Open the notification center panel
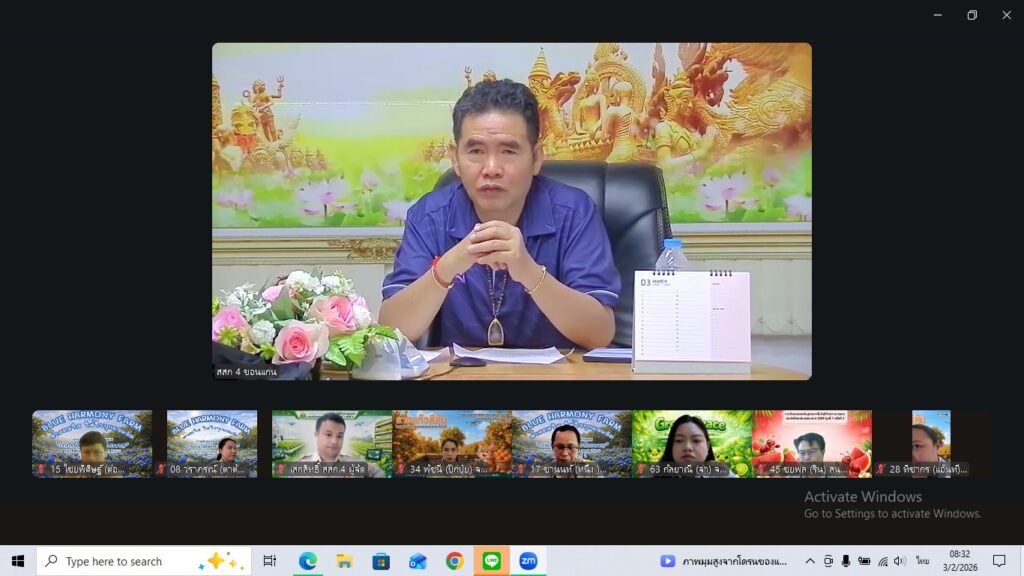Screen dimensions: 1024x576 999,561
